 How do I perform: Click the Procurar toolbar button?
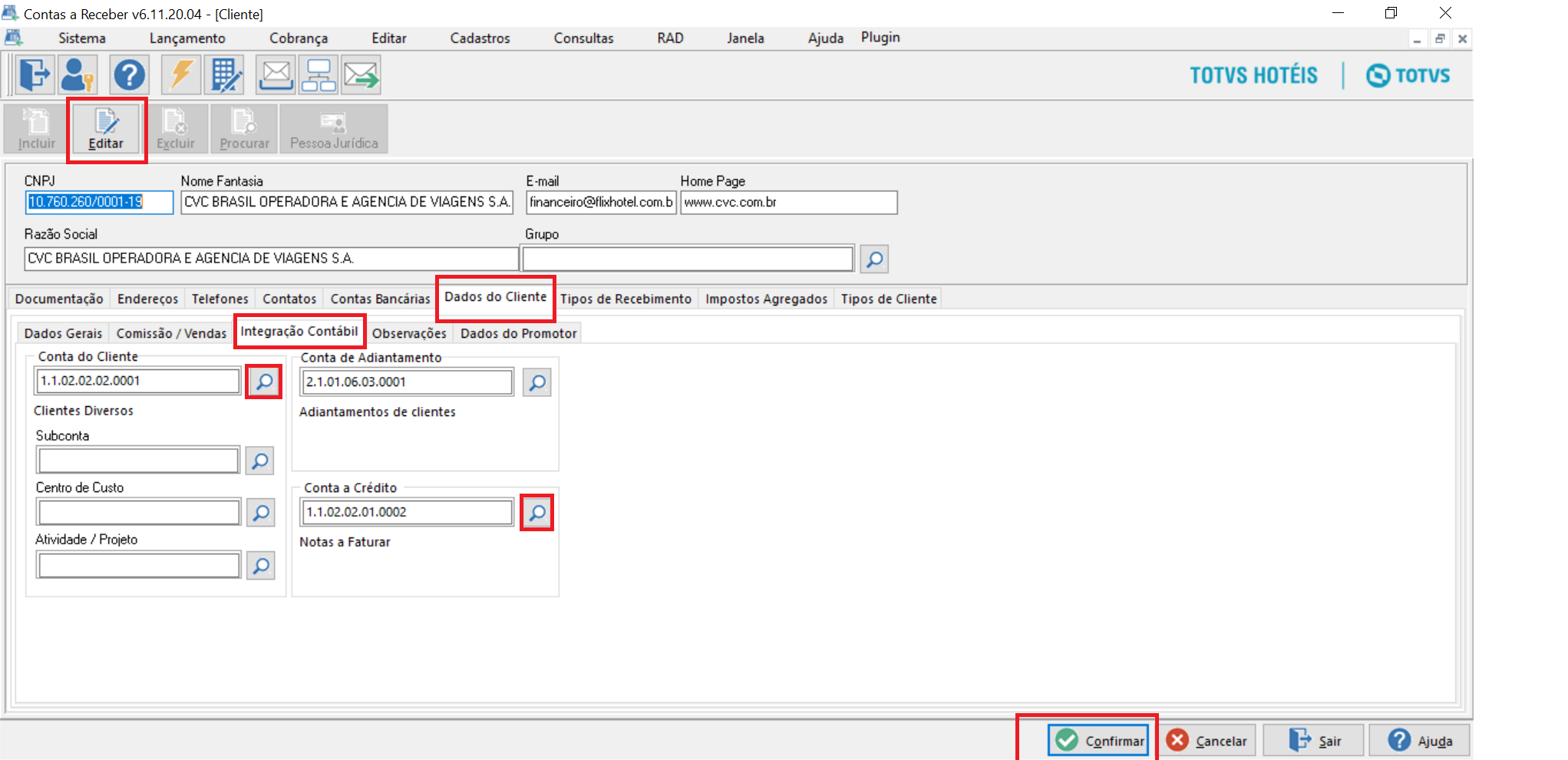[x=245, y=129]
